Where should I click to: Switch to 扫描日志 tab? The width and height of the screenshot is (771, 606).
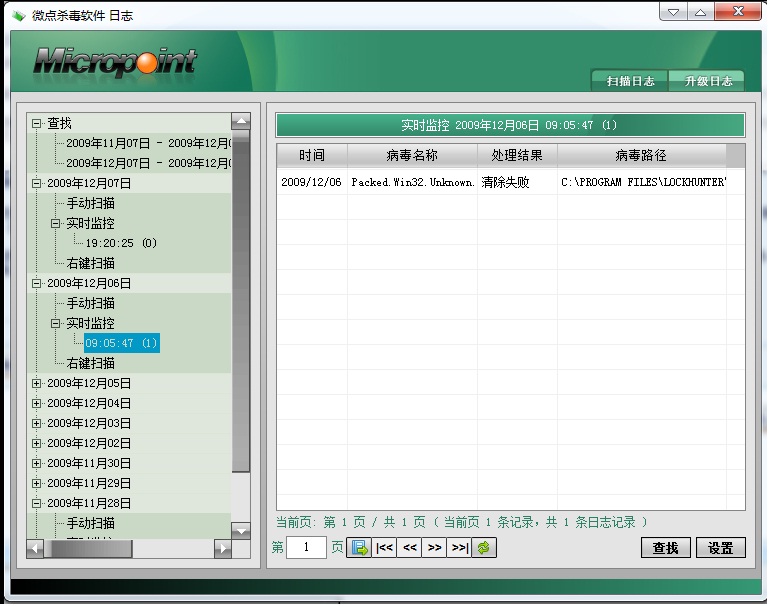[630, 81]
